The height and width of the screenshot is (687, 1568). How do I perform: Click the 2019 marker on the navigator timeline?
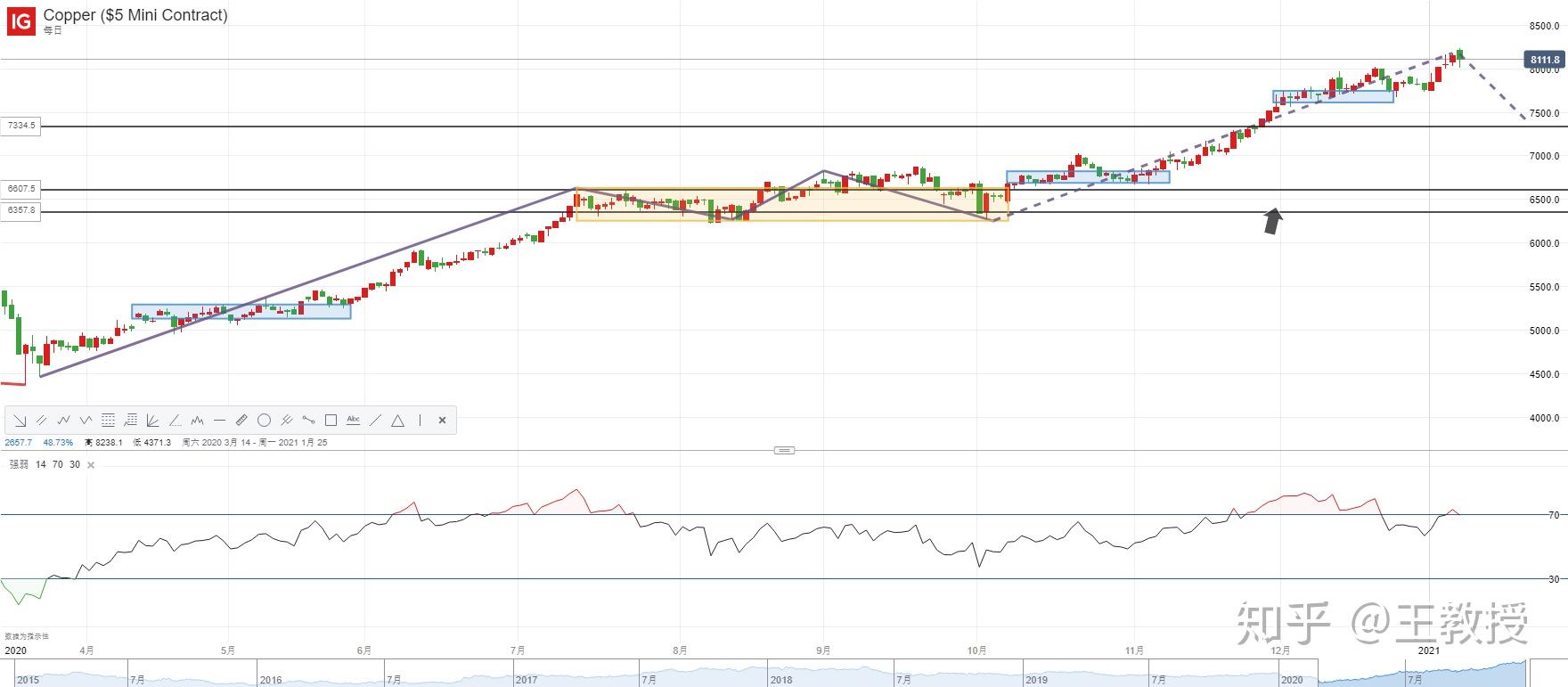tap(1036, 680)
